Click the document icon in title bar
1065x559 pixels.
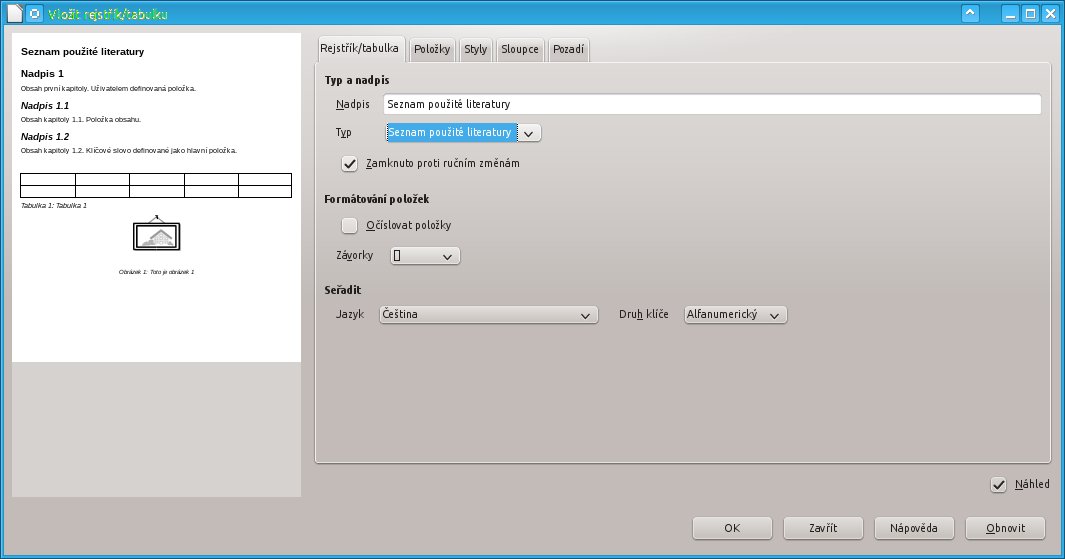tap(13, 13)
